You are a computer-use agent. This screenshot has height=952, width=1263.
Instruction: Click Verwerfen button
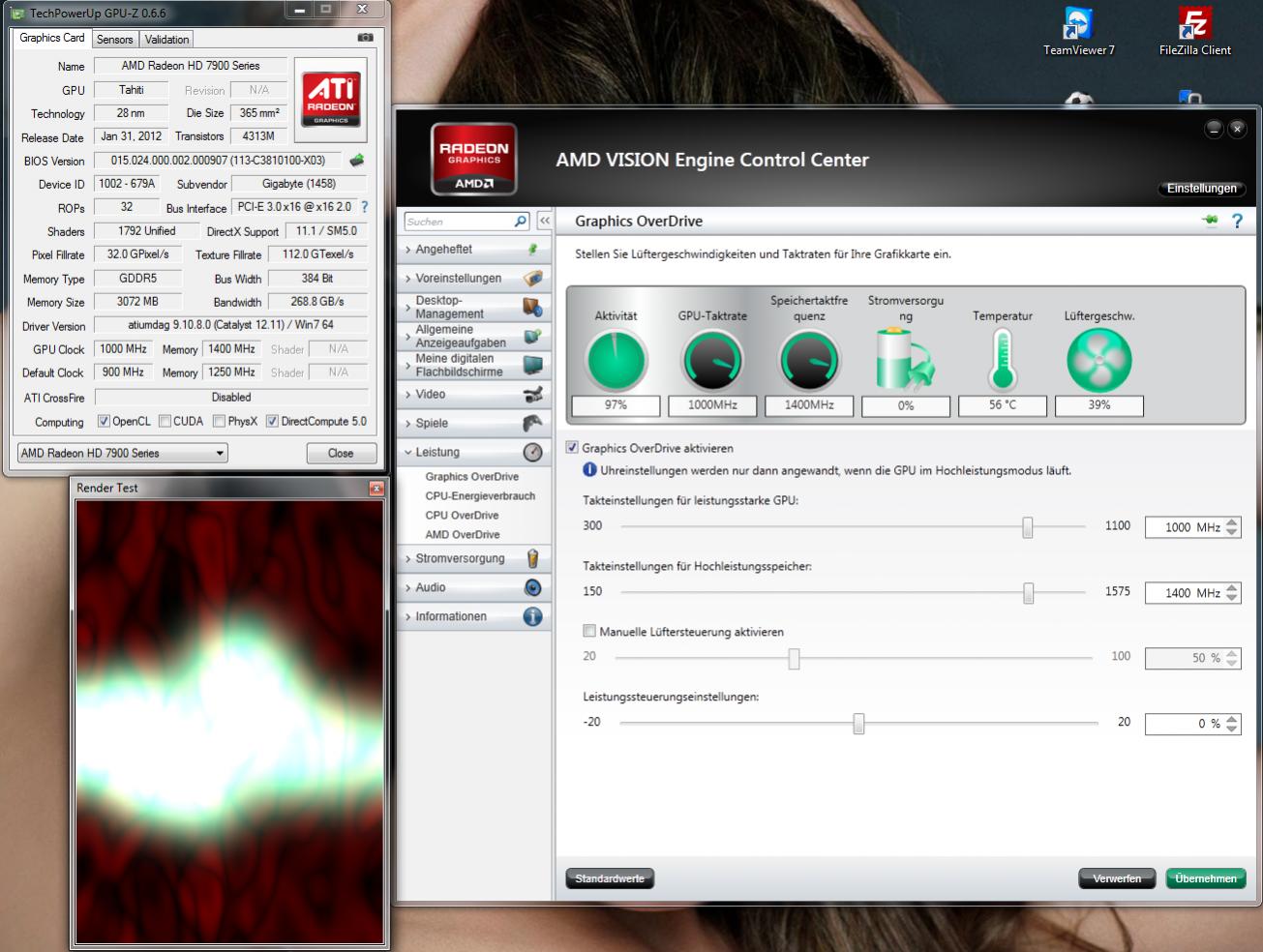[1117, 878]
